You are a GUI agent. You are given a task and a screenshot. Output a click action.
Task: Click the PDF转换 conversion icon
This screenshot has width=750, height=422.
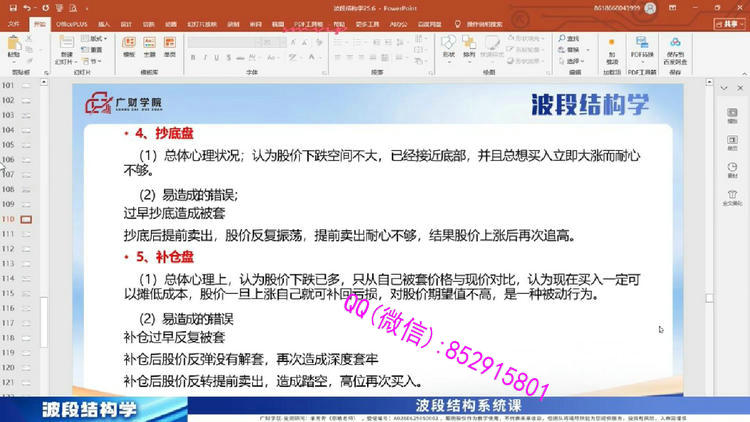pos(642,47)
